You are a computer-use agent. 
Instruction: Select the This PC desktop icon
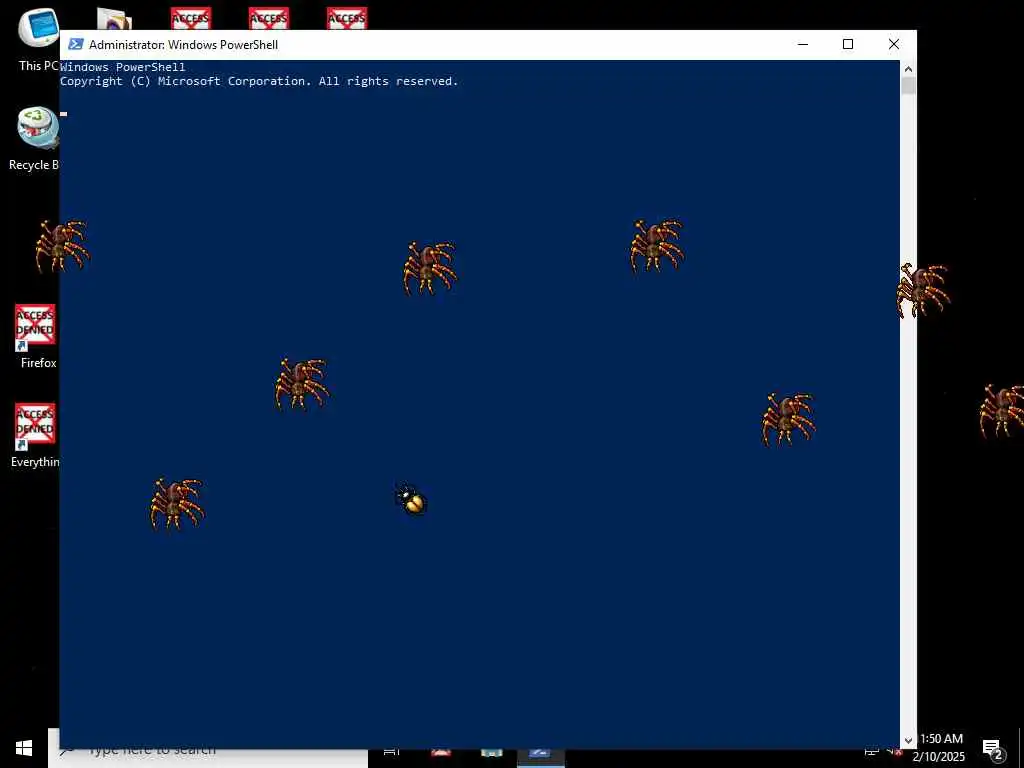(x=38, y=39)
